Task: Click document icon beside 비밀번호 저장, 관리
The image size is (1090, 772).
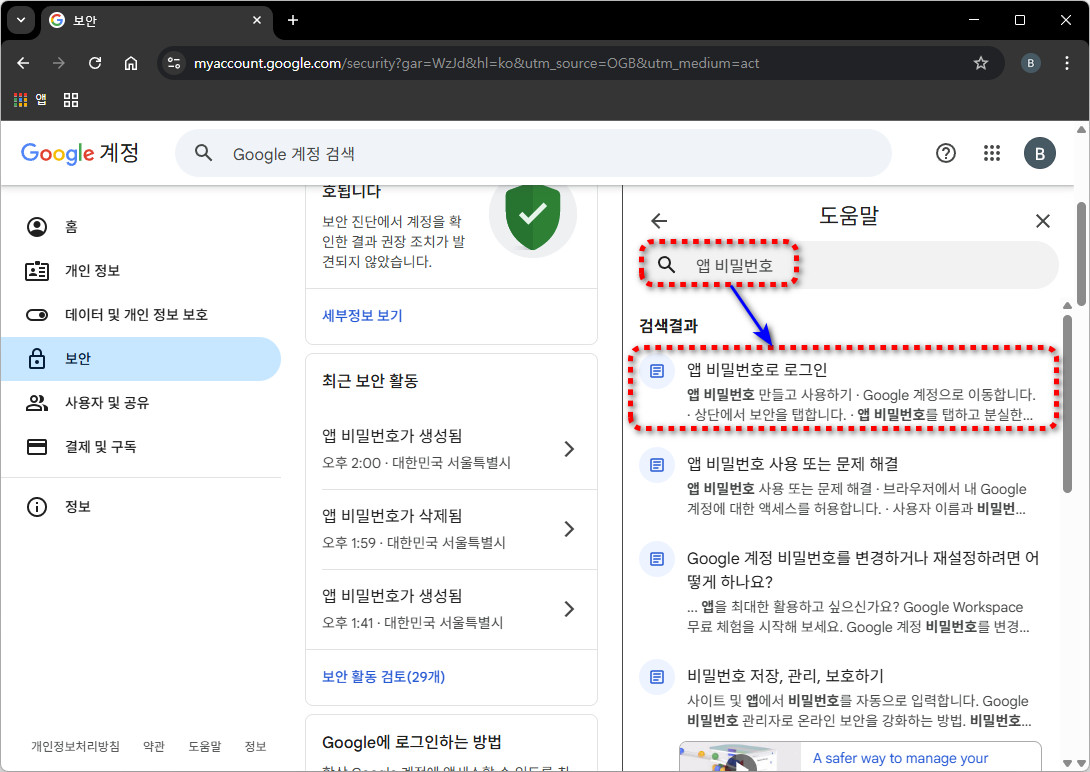Action: (x=656, y=676)
